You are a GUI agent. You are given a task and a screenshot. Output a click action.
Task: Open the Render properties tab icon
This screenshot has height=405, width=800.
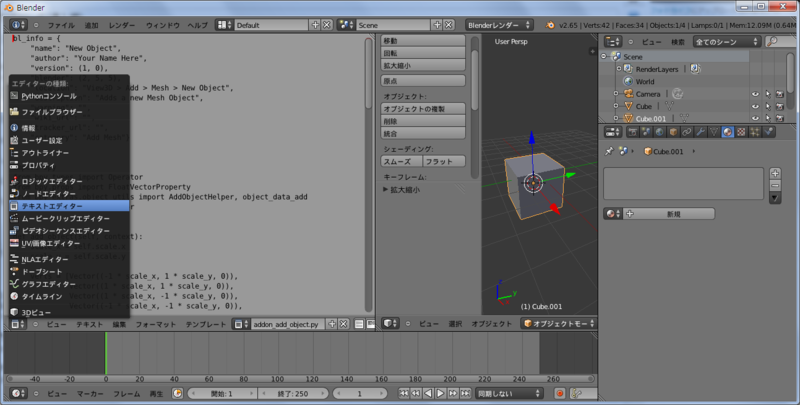pyautogui.click(x=633, y=132)
